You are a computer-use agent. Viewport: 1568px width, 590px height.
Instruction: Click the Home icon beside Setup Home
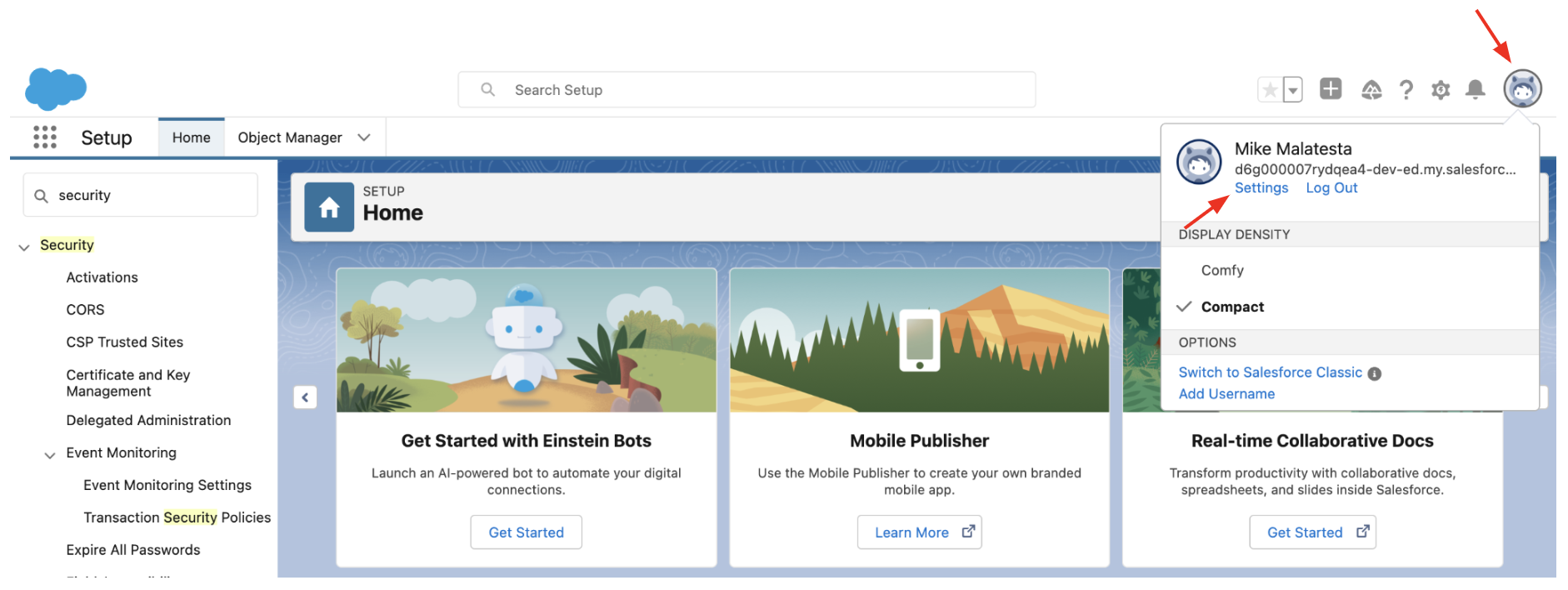[329, 207]
